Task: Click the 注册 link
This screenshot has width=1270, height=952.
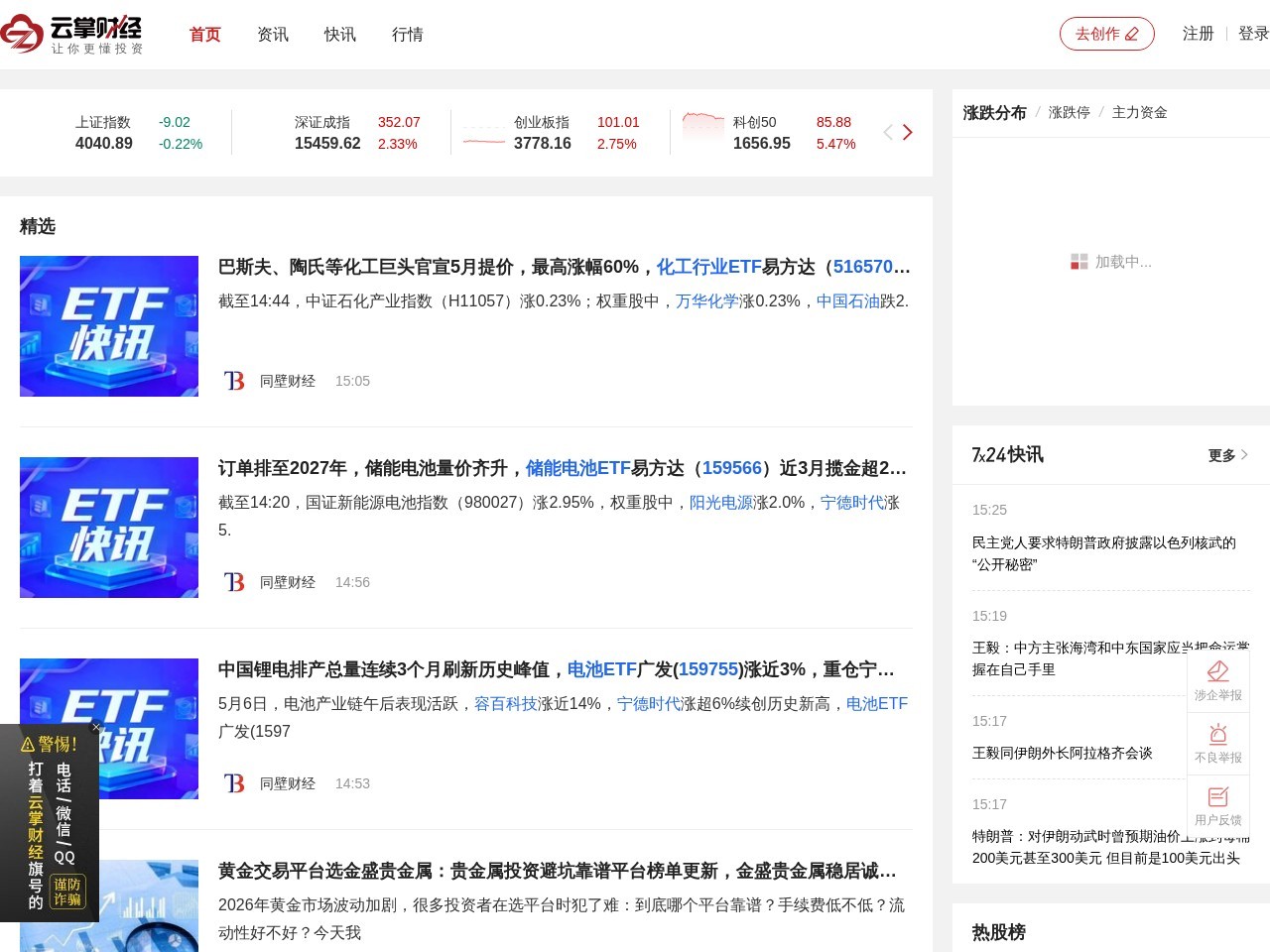Action: [1199, 34]
